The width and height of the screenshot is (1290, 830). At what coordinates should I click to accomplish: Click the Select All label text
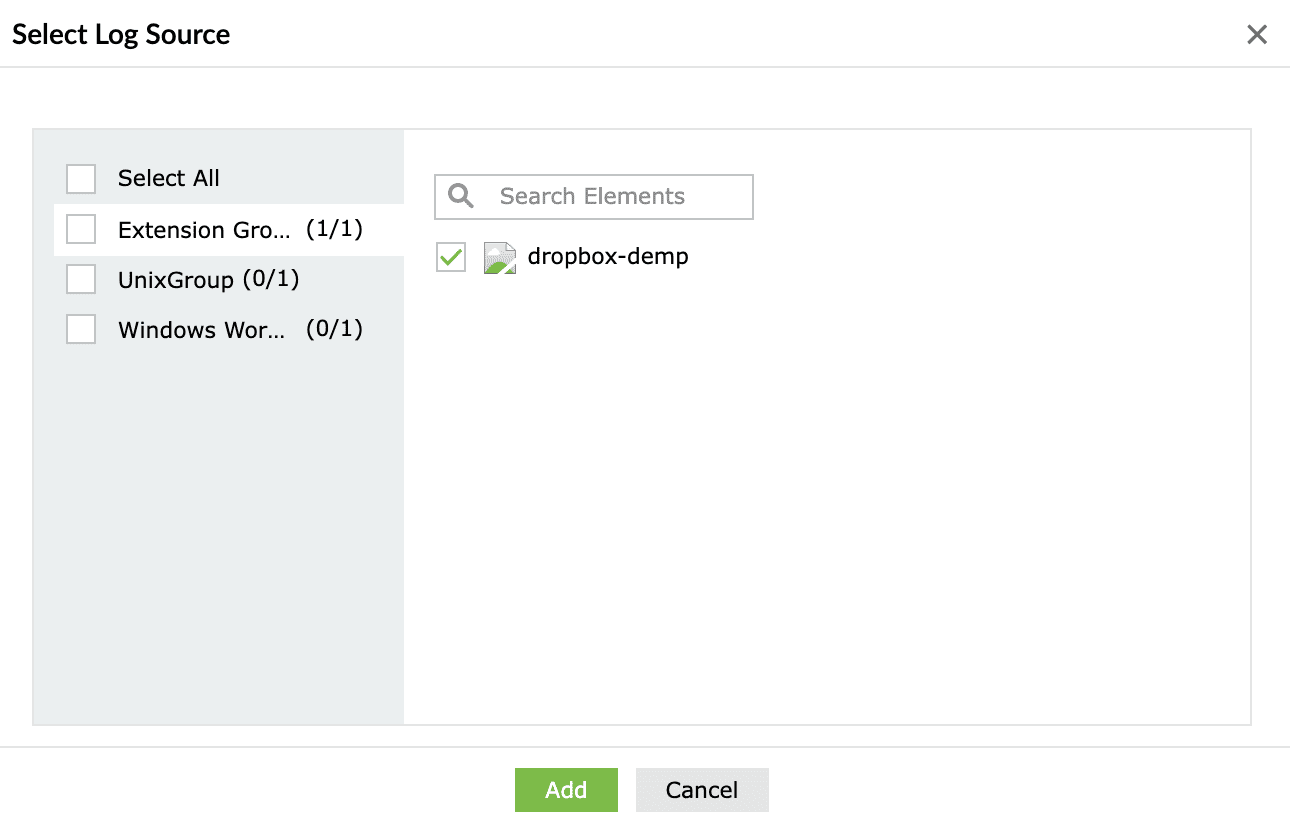coord(168,179)
